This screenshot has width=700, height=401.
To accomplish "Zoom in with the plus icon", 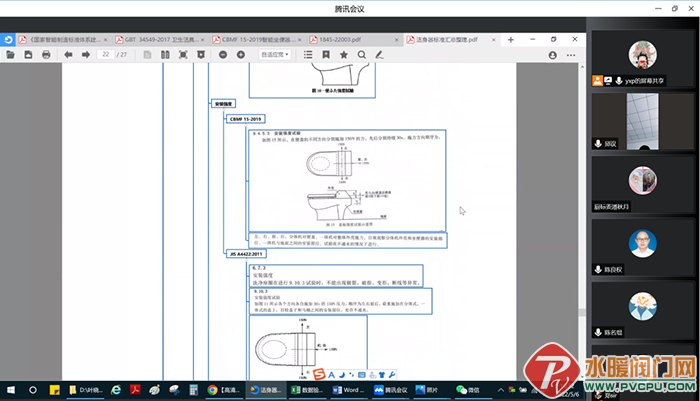I will (241, 54).
